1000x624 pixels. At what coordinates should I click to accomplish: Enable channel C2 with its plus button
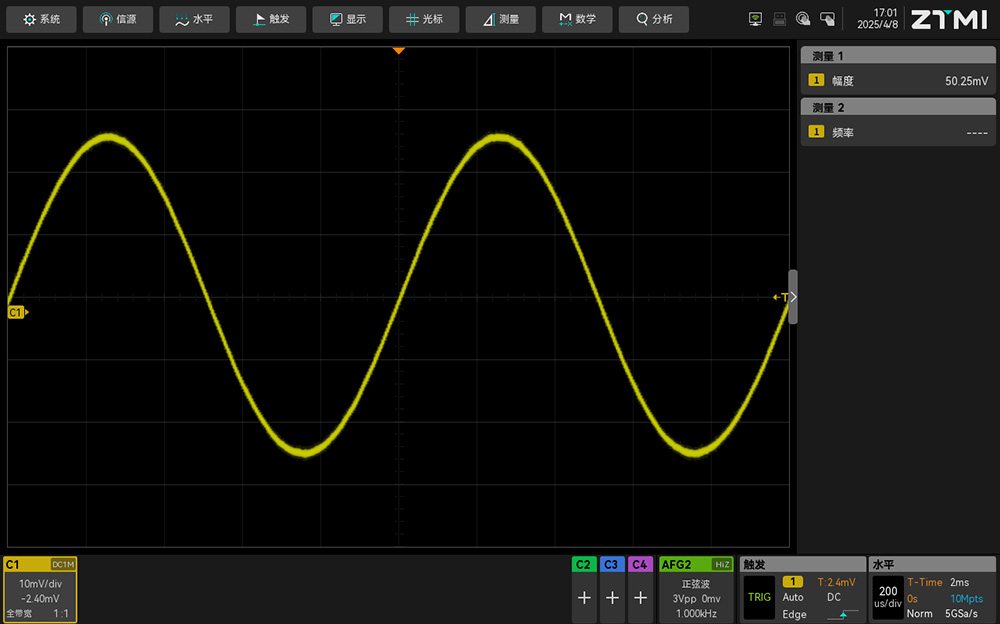pyautogui.click(x=584, y=597)
